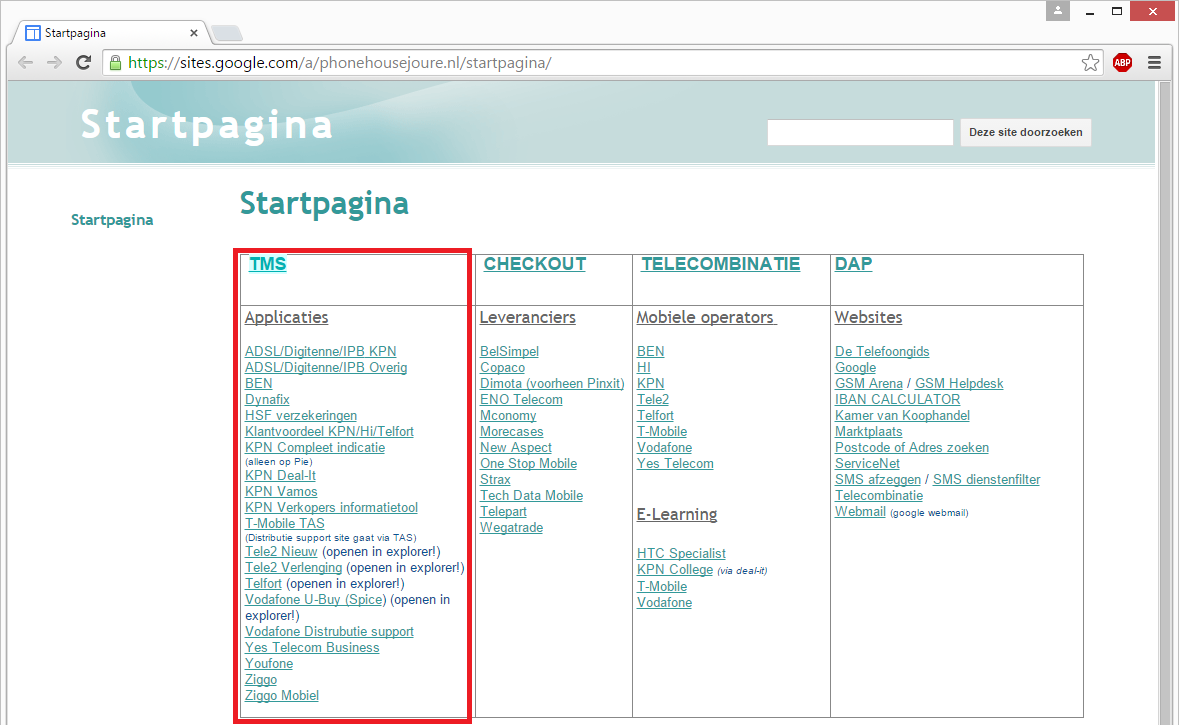Open the Ziggo Mobiel link
Viewport: 1181px width, 725px height.
282,696
